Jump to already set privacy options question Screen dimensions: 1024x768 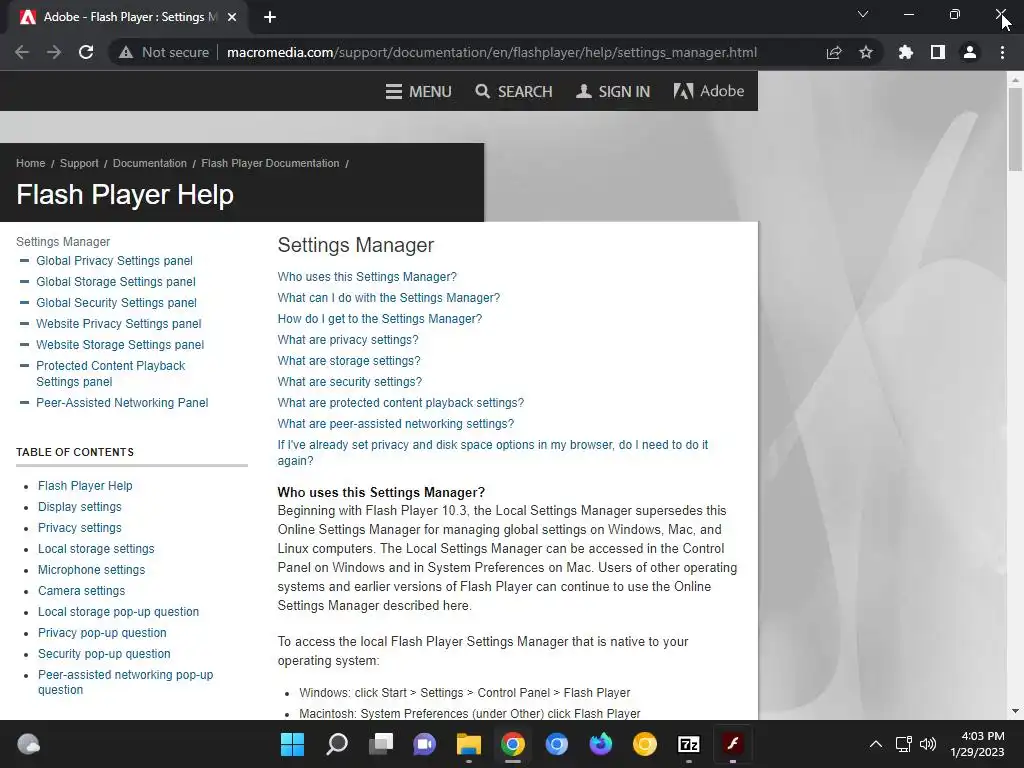492,453
